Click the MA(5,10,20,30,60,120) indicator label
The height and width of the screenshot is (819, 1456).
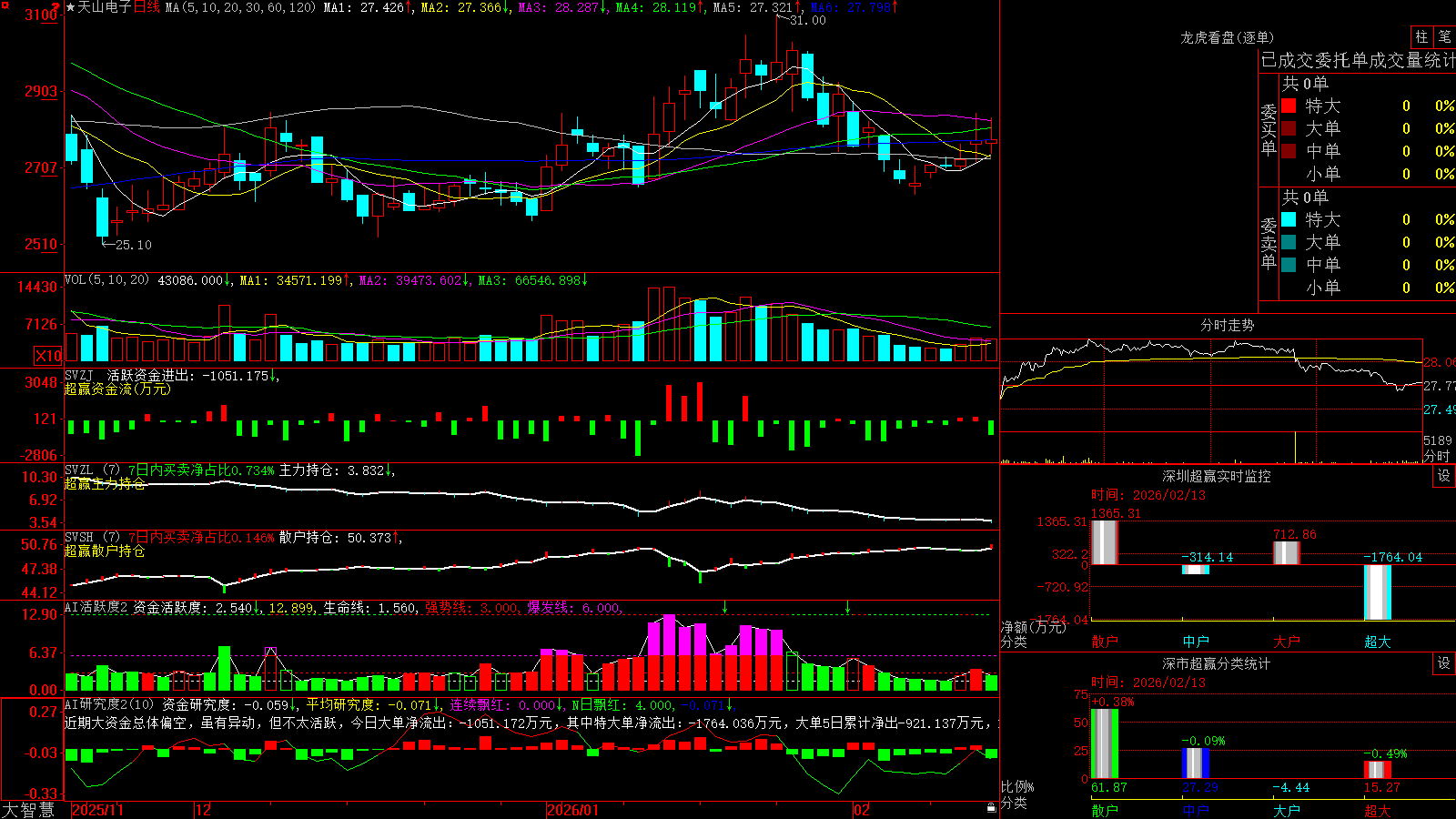click(240, 7)
